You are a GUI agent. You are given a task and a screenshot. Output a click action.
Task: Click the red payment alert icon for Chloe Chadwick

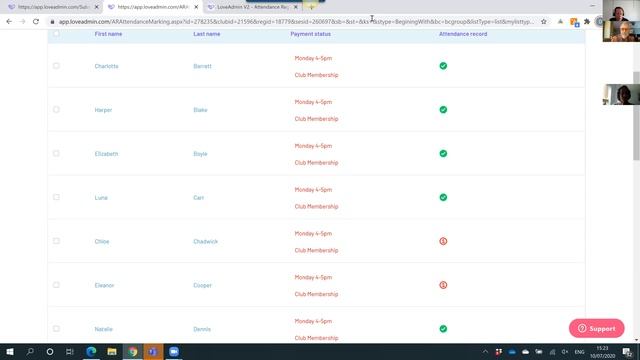pos(443,241)
